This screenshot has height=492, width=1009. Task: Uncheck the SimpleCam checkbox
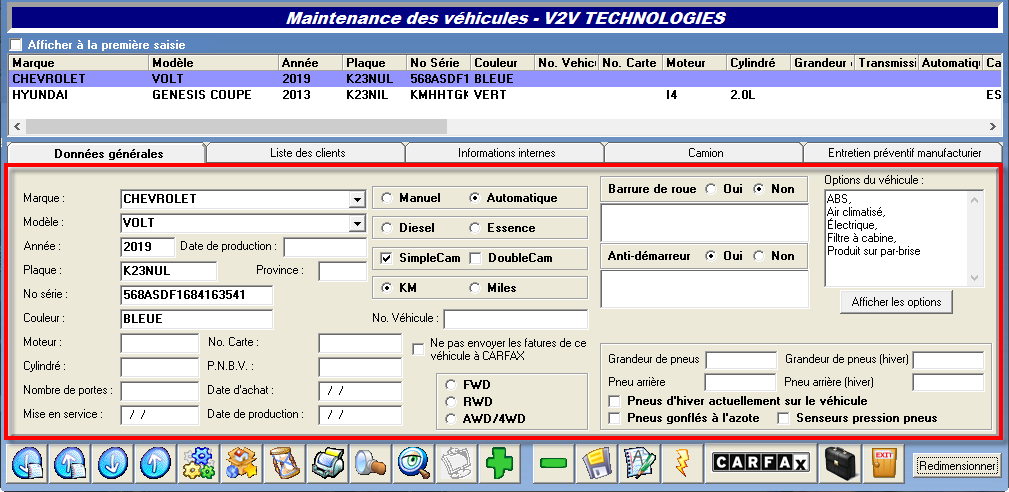coord(387,258)
